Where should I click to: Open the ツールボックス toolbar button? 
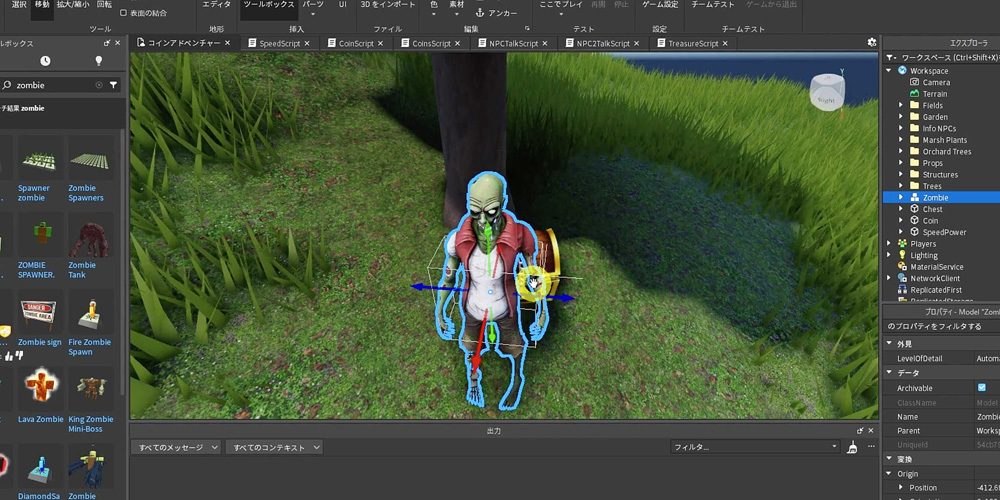tap(268, 5)
